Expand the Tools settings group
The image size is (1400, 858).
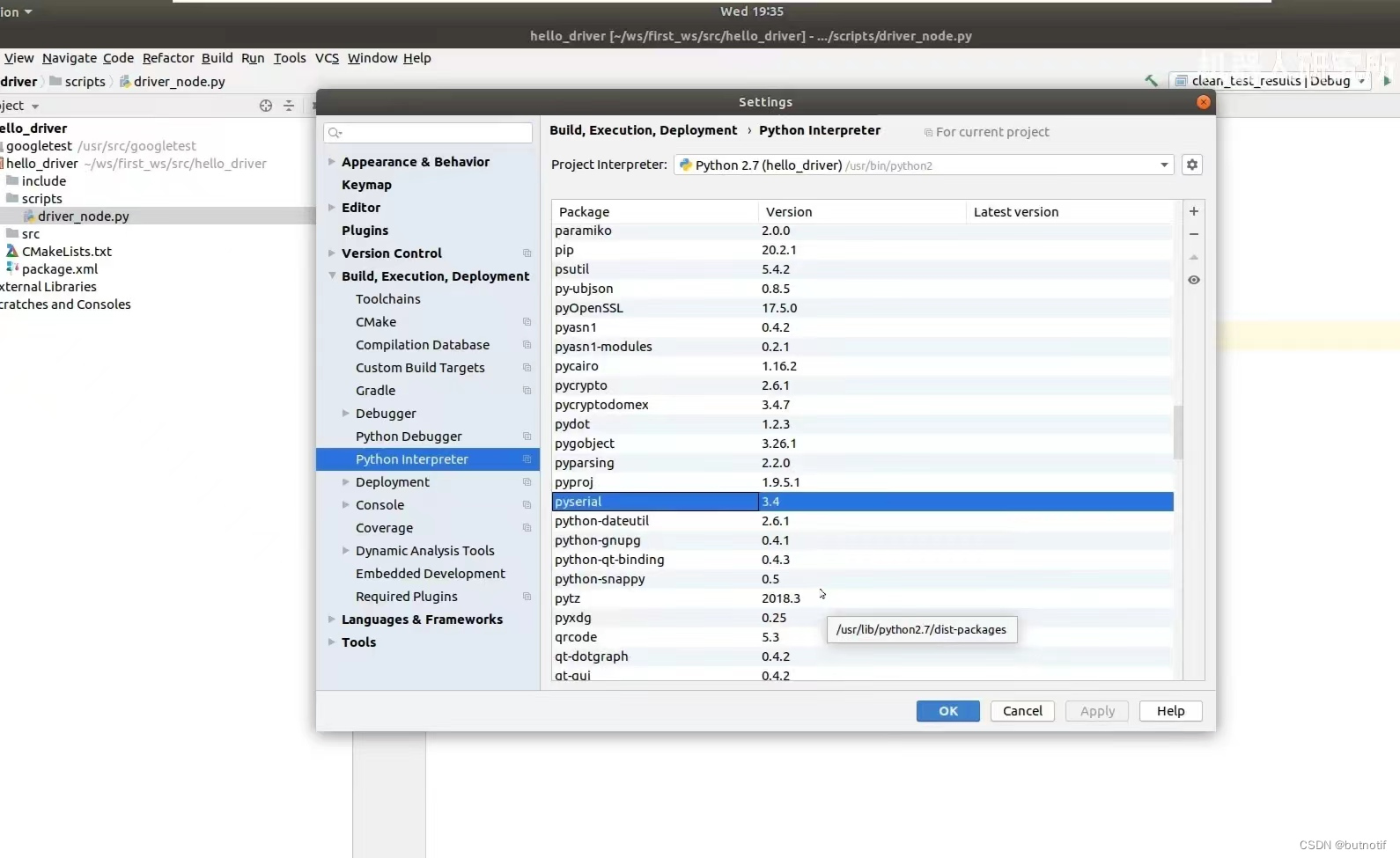[x=332, y=642]
